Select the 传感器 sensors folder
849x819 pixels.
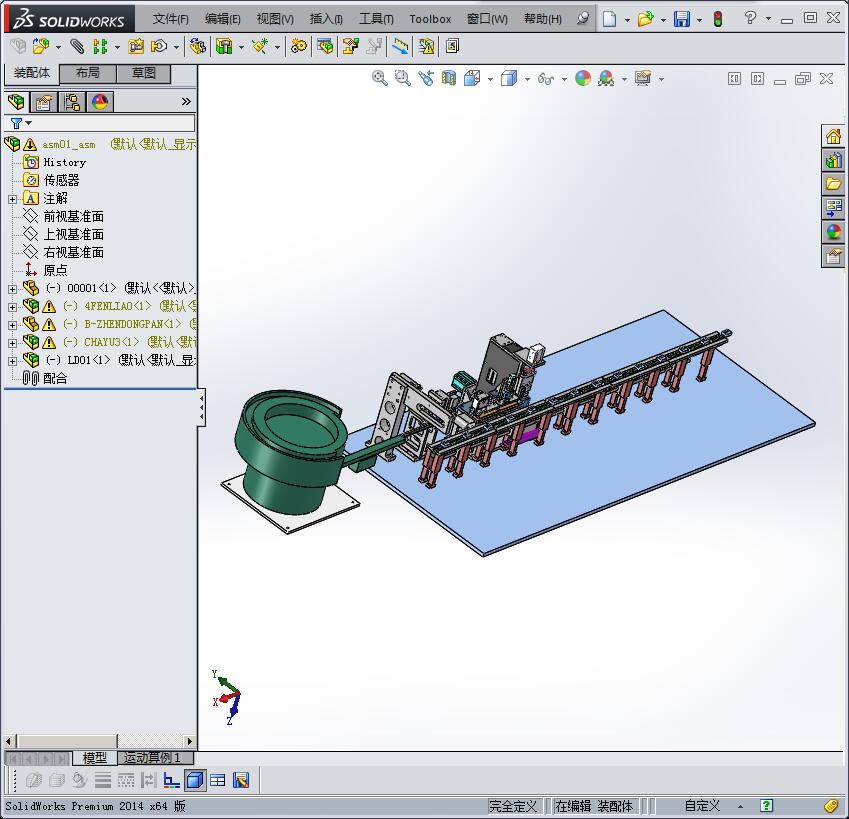[x=61, y=180]
